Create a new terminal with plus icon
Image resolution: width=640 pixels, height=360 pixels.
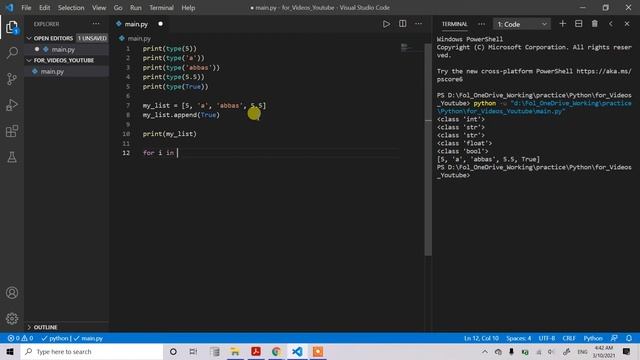[562, 24]
